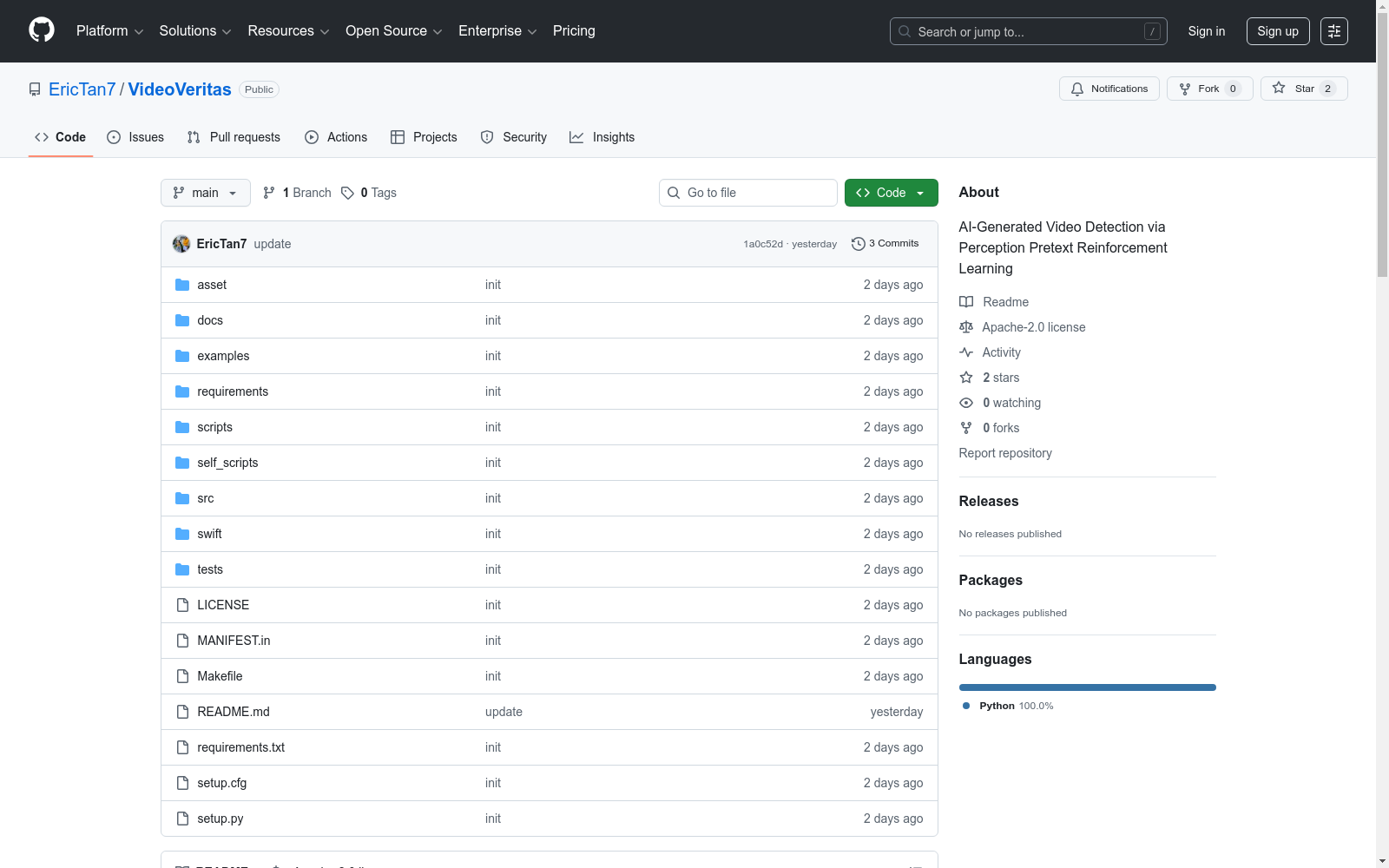Screen dimensions: 1389x868
Task: Click the Sign up button
Action: pyautogui.click(x=1278, y=31)
